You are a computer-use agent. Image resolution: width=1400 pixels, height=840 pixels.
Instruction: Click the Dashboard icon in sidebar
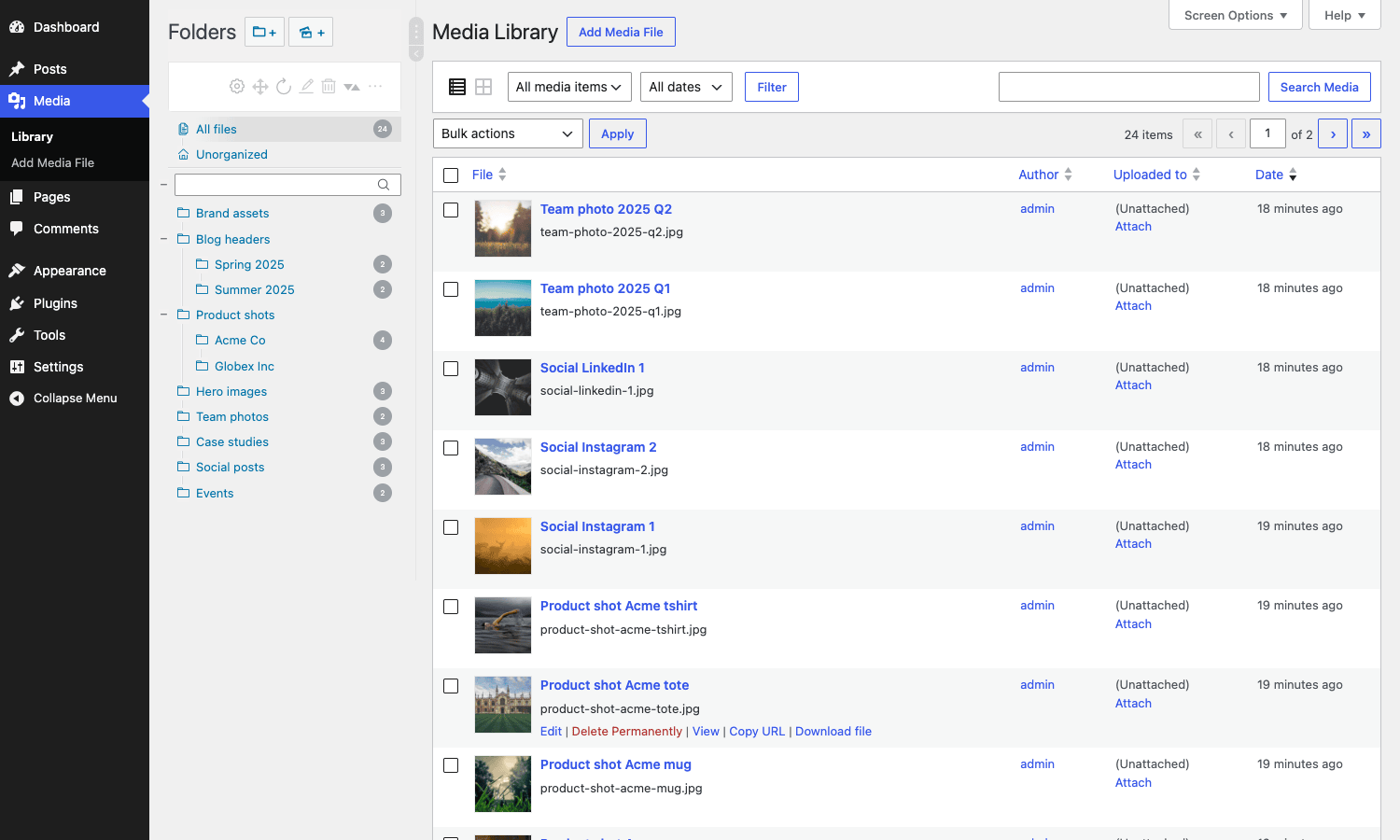(x=17, y=27)
